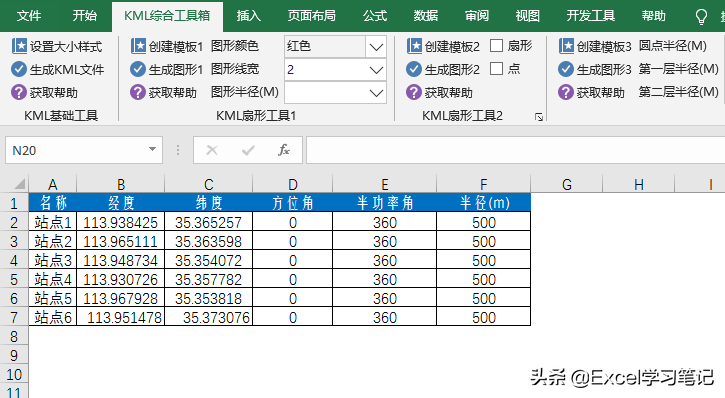Click 生成图形2 checkmark icon
This screenshot has height=398, width=725.
click(x=414, y=69)
